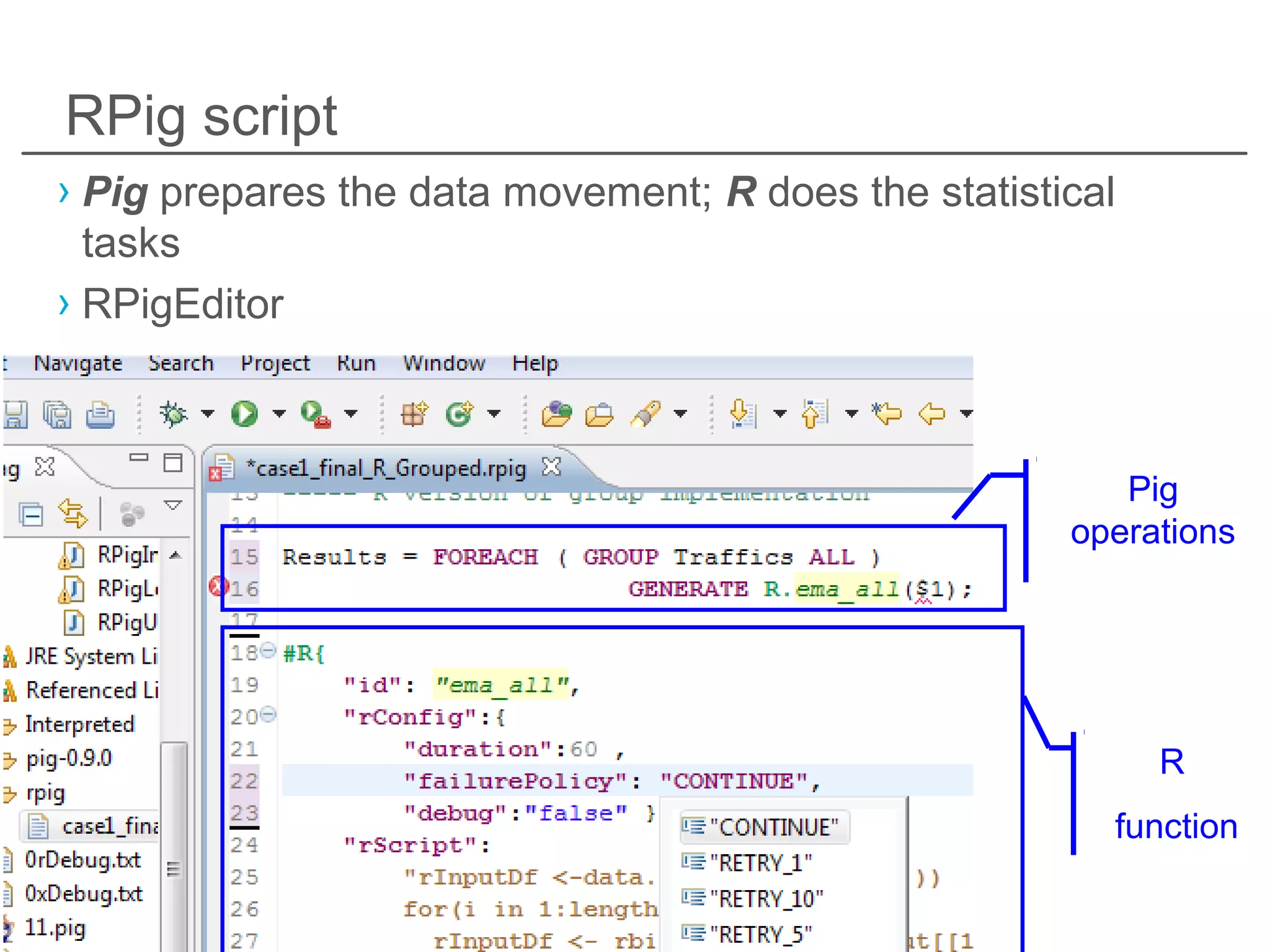Open the Search dropdown arrow
The width and height of the screenshot is (1270, 952).
click(x=681, y=413)
